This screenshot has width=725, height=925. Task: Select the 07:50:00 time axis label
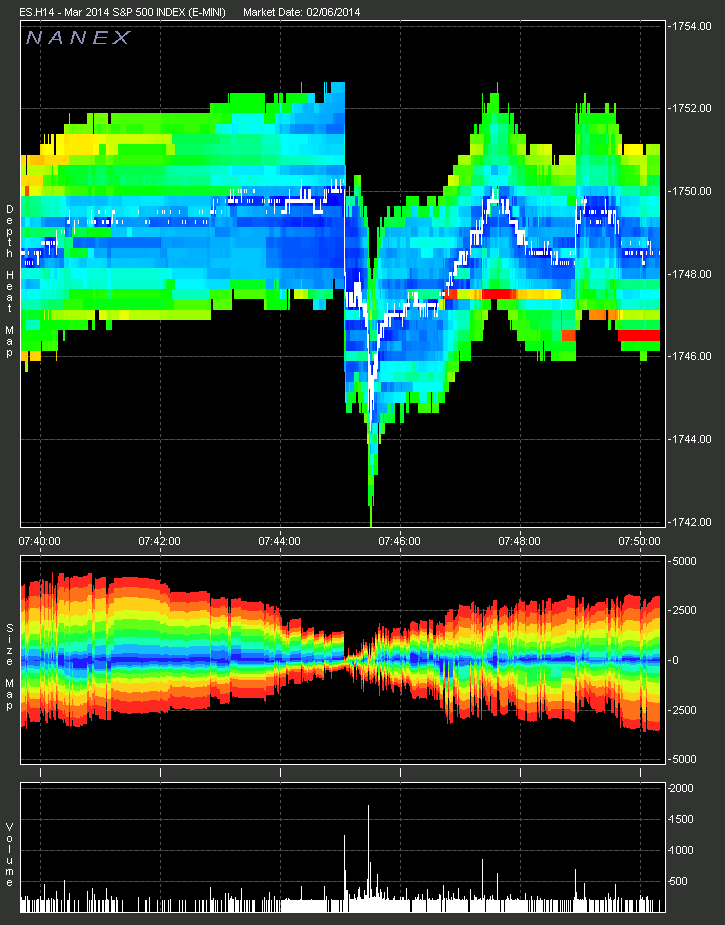640,541
